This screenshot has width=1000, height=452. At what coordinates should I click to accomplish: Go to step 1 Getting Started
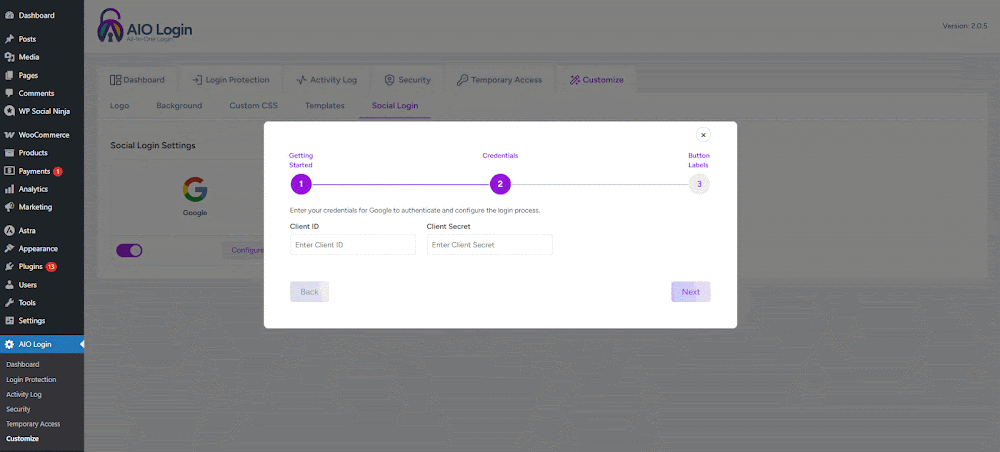coord(301,184)
